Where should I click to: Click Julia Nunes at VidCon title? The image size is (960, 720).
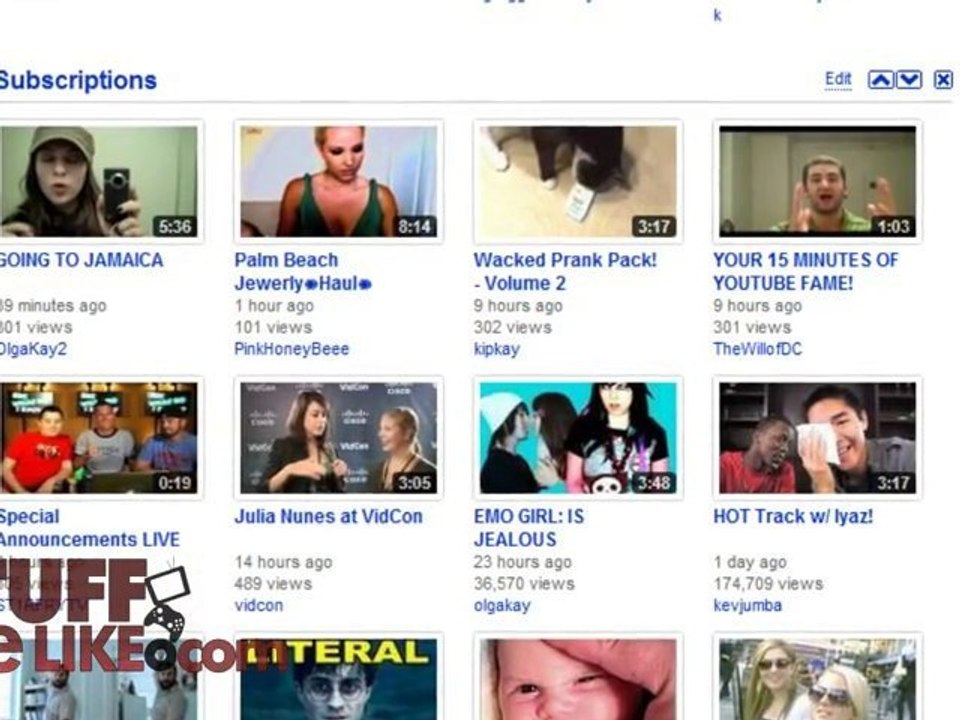point(329,516)
